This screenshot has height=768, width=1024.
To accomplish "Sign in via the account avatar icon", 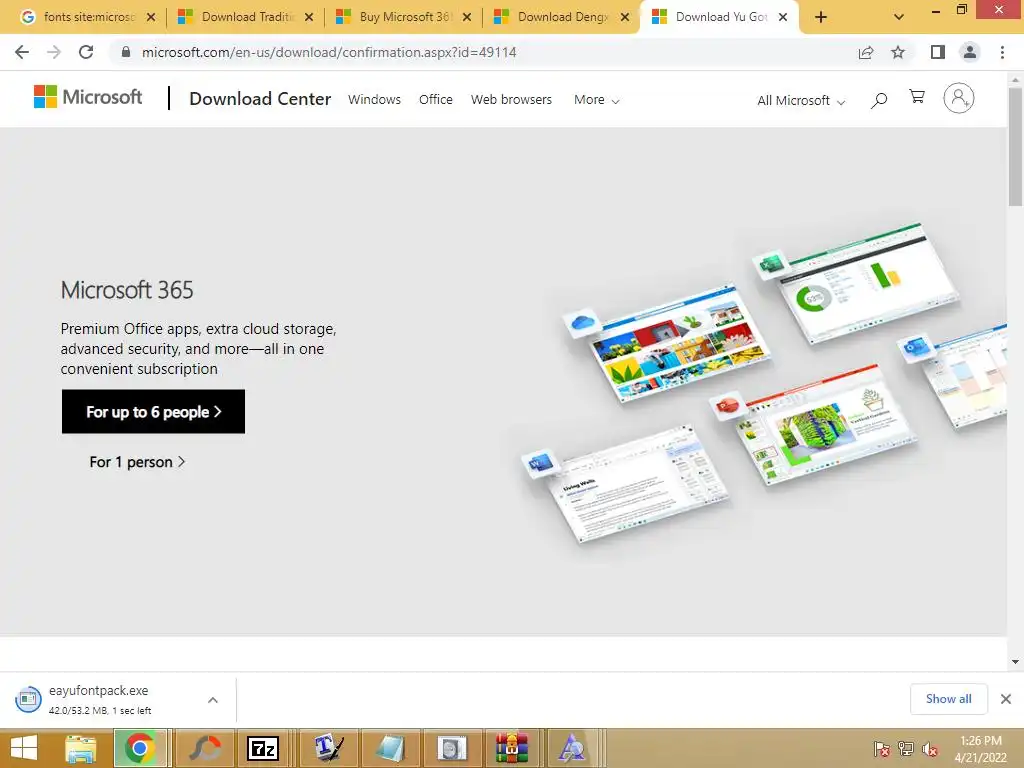I will [958, 99].
